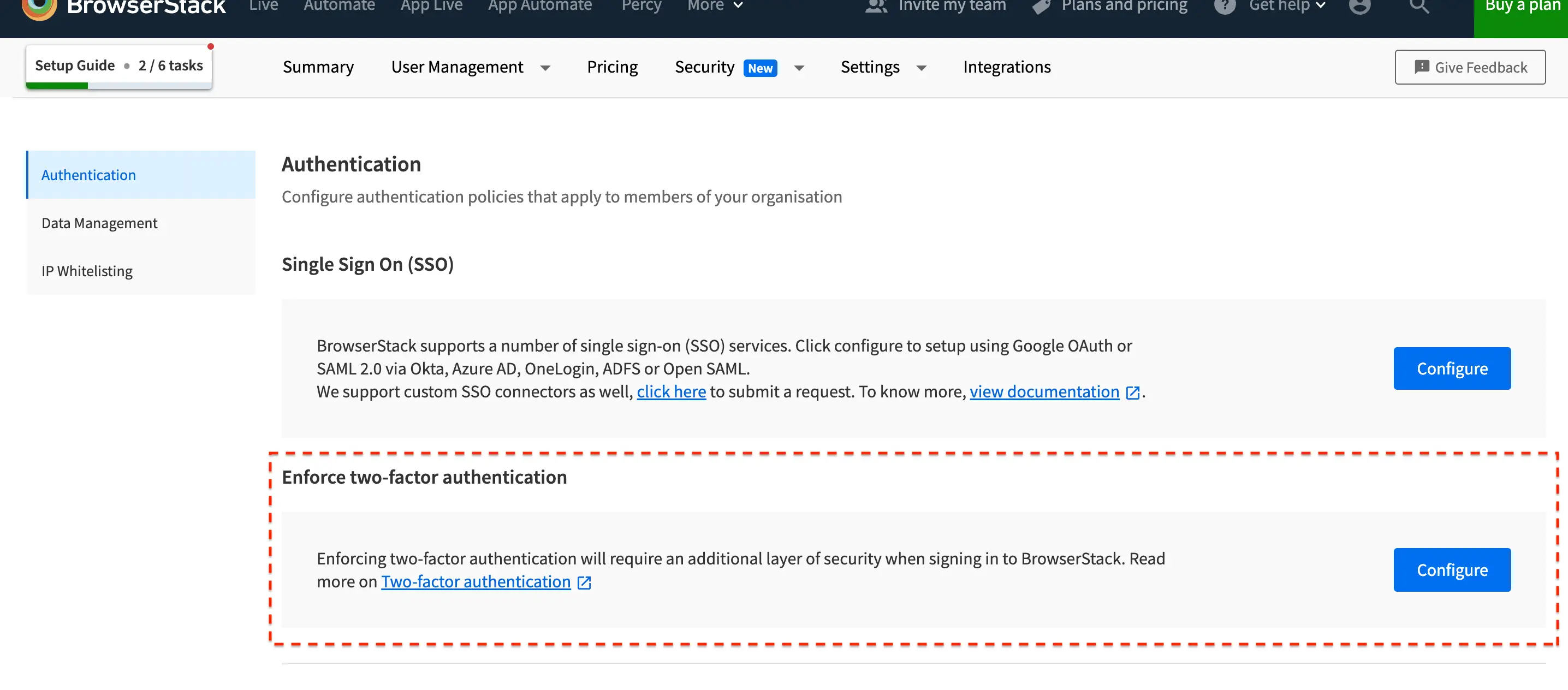This screenshot has width=1568, height=690.
Task: Select Data Management in the sidebar
Action: coord(99,223)
